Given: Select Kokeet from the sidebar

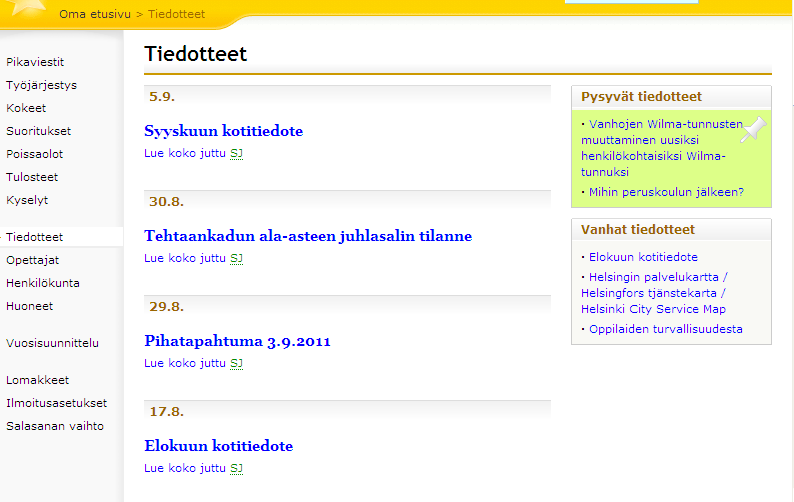Looking at the screenshot, I should point(26,108).
